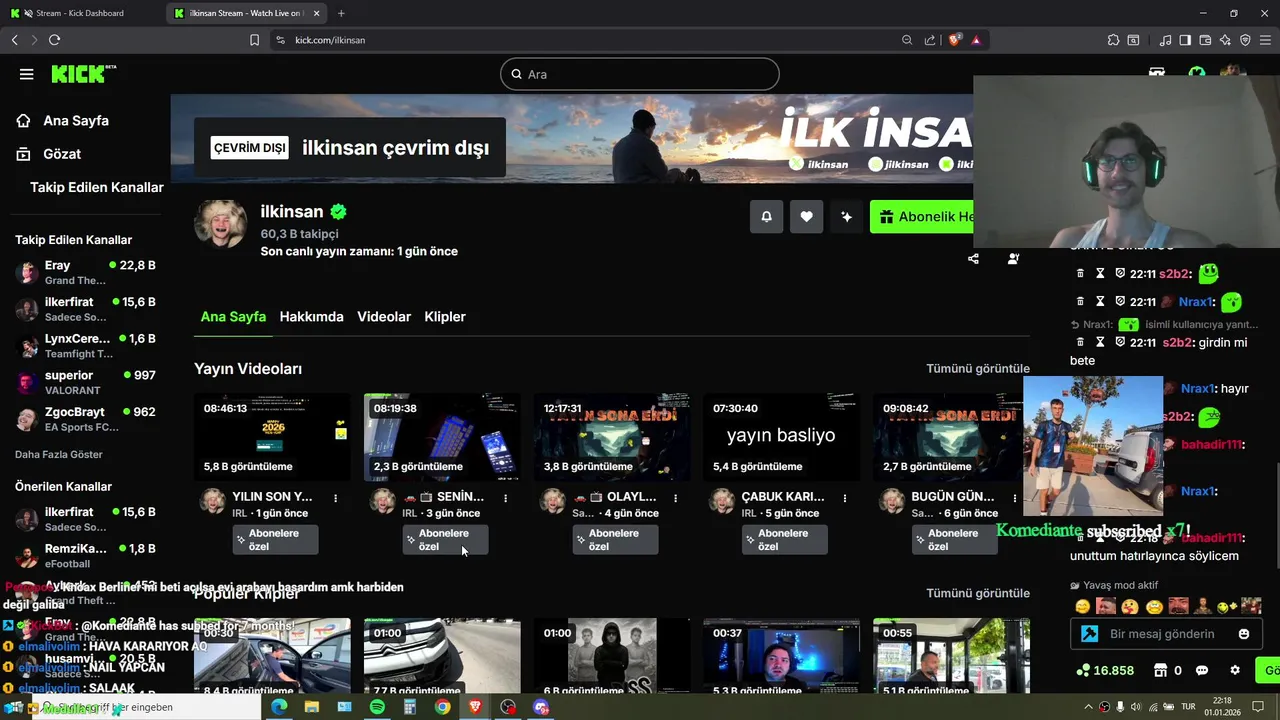This screenshot has width=1280, height=720.
Task: Click the 16.858 channel points
Action: (x=1105, y=670)
